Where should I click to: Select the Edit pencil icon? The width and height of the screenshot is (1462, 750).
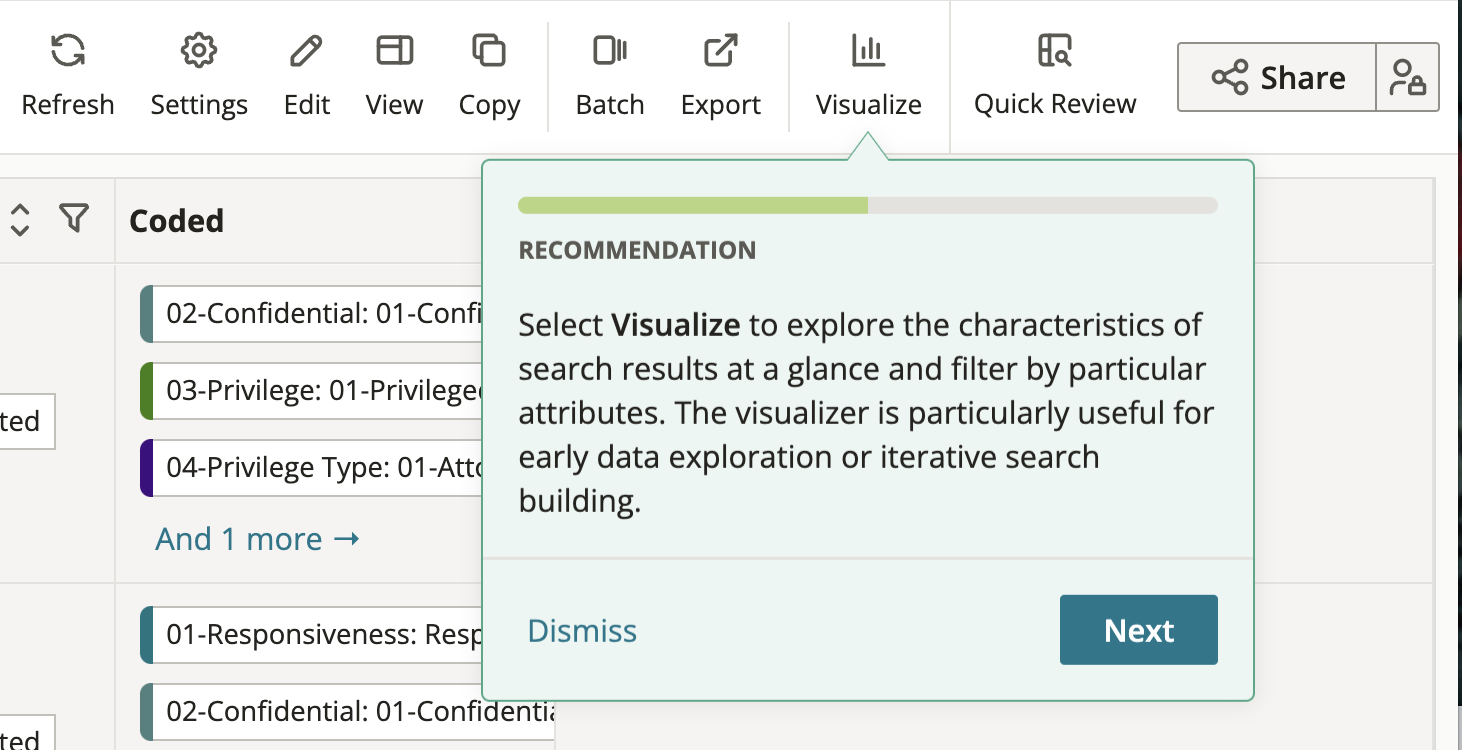point(306,50)
